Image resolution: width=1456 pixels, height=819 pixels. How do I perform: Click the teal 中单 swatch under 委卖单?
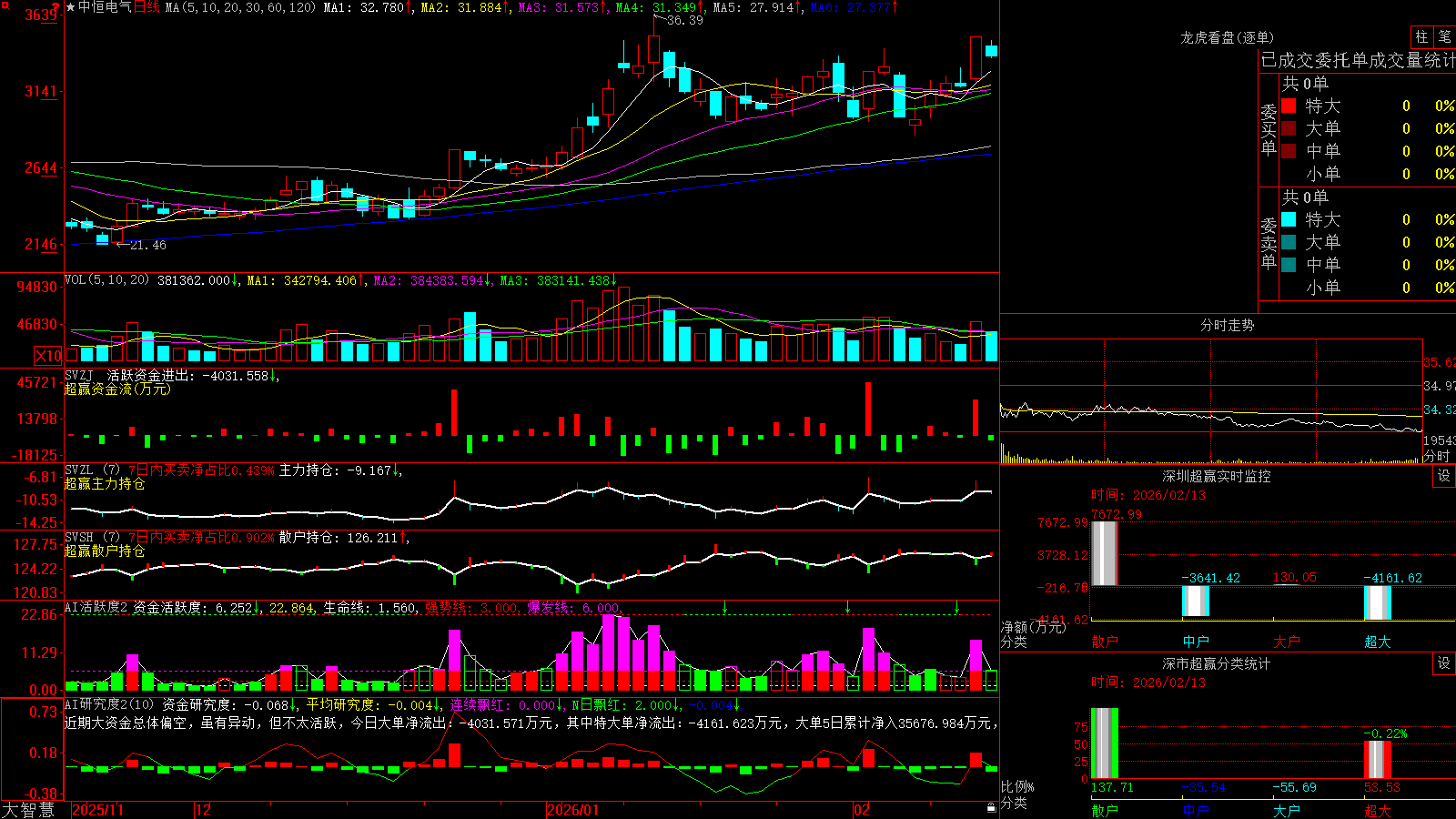pos(1289,265)
